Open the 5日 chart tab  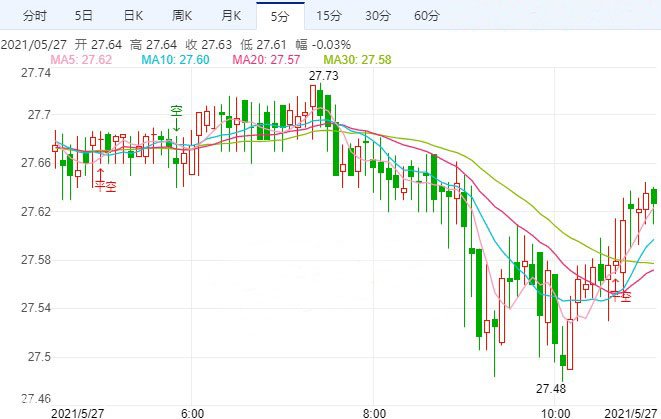pyautogui.click(x=85, y=16)
